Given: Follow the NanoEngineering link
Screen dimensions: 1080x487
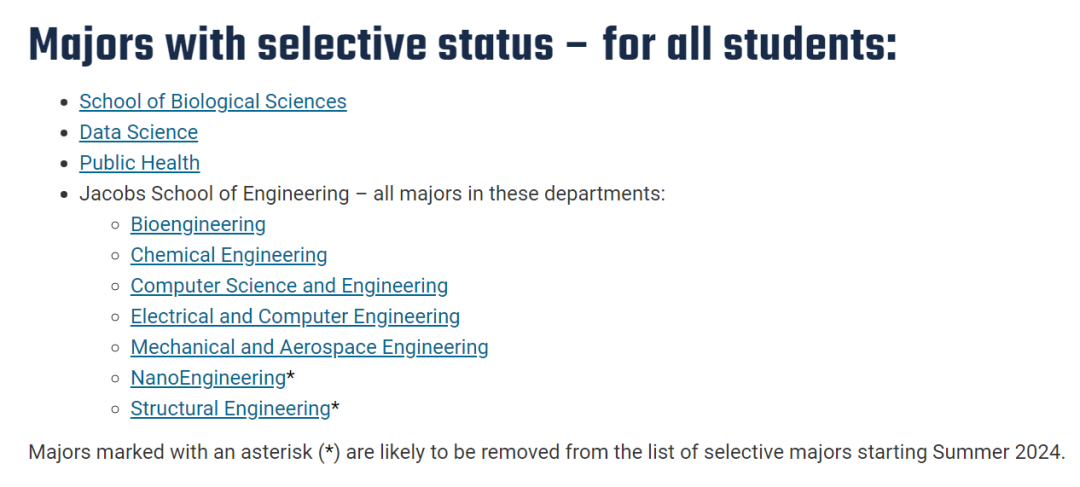Looking at the screenshot, I should point(208,378).
